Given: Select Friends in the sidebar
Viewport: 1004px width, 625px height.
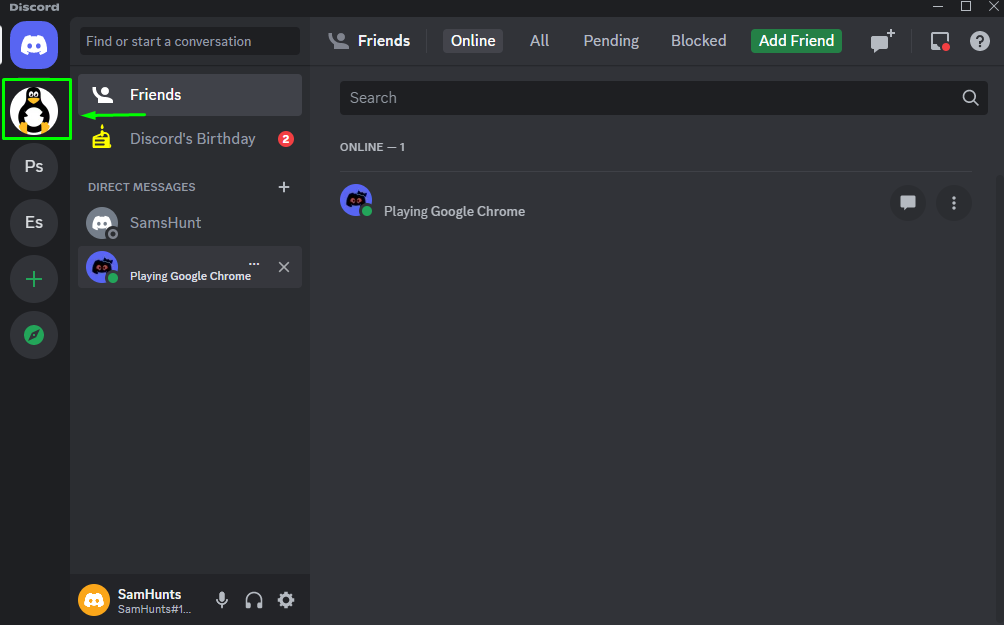Looking at the screenshot, I should click(190, 95).
